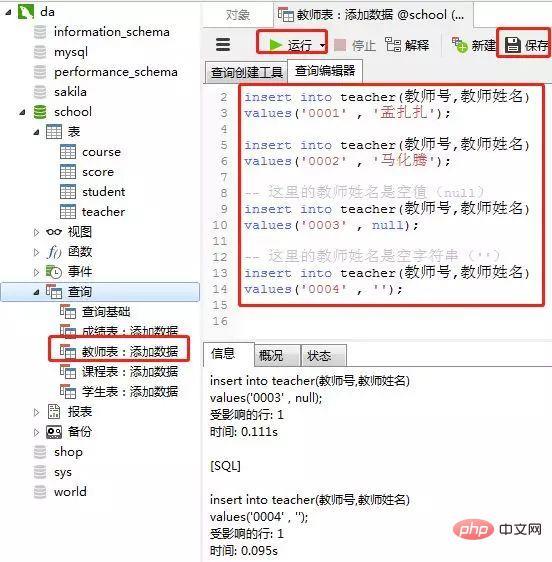Collapse the 查询 (Queries) tree node
The width and height of the screenshot is (552, 562).
pyautogui.click(x=36, y=292)
